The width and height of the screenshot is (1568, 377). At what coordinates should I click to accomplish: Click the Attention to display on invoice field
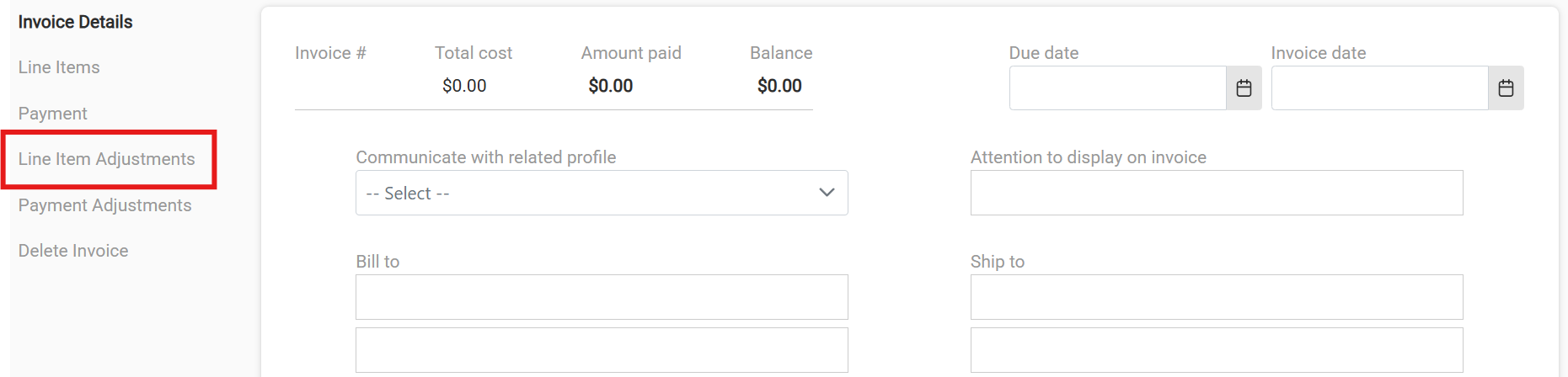pyautogui.click(x=1217, y=193)
